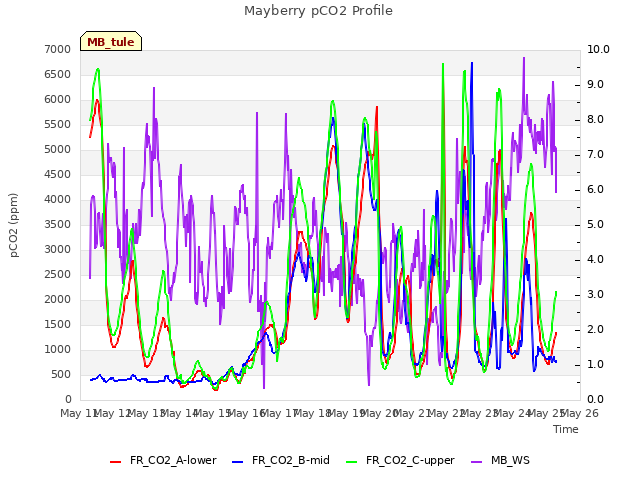This screenshot has height=480, width=640.
Task: Click the 3000 tick on left axis
Action: [x=58, y=249]
